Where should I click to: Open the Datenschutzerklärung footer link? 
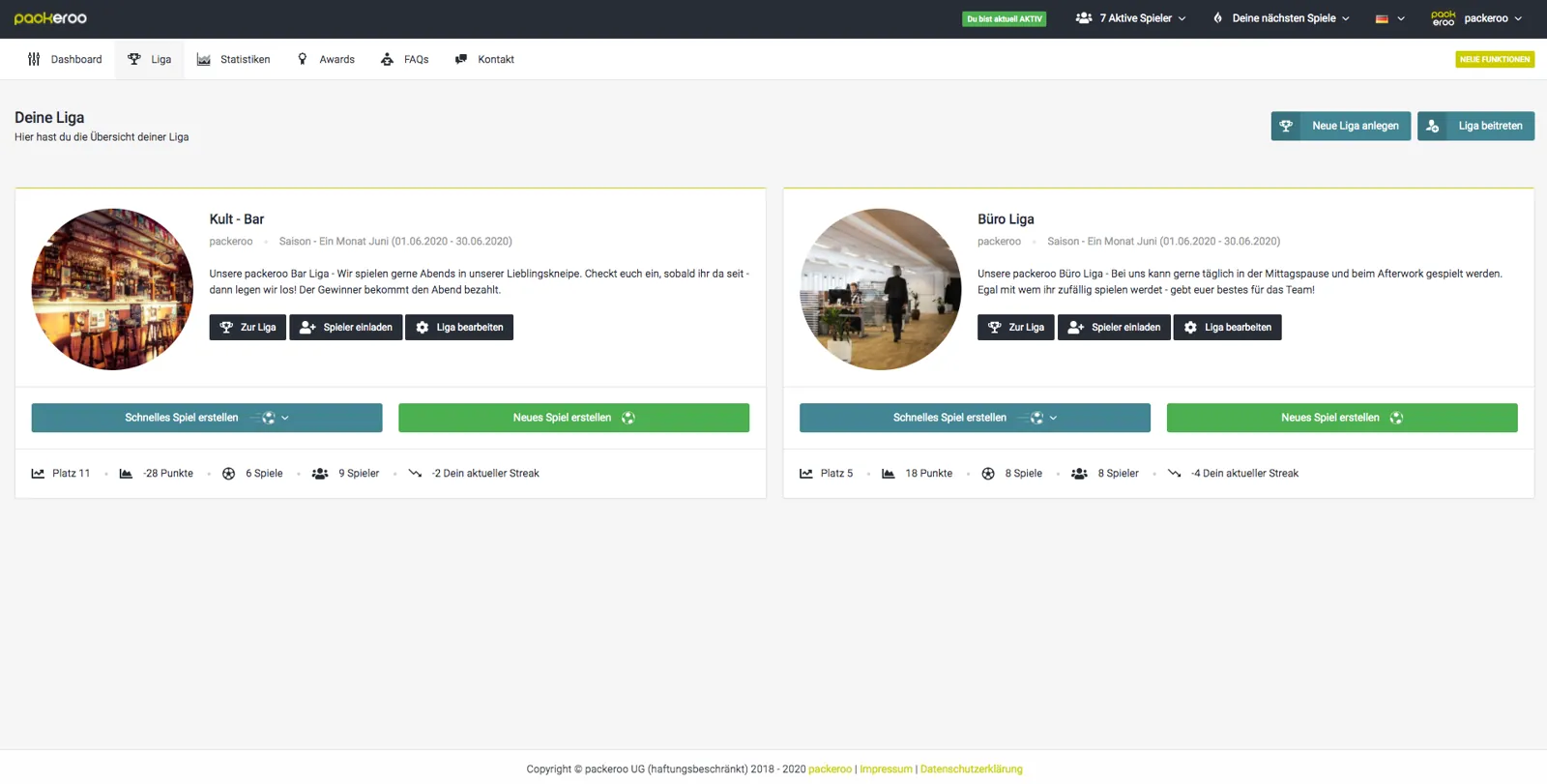pyautogui.click(x=971, y=769)
